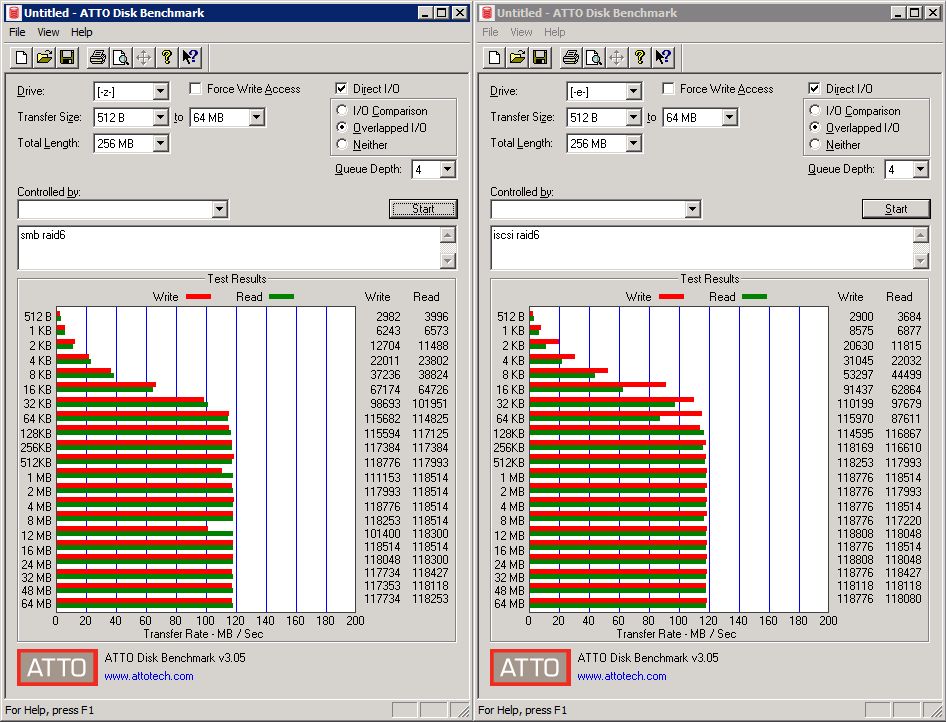
Task: Enable Force Write Access in right window
Action: tap(668, 89)
